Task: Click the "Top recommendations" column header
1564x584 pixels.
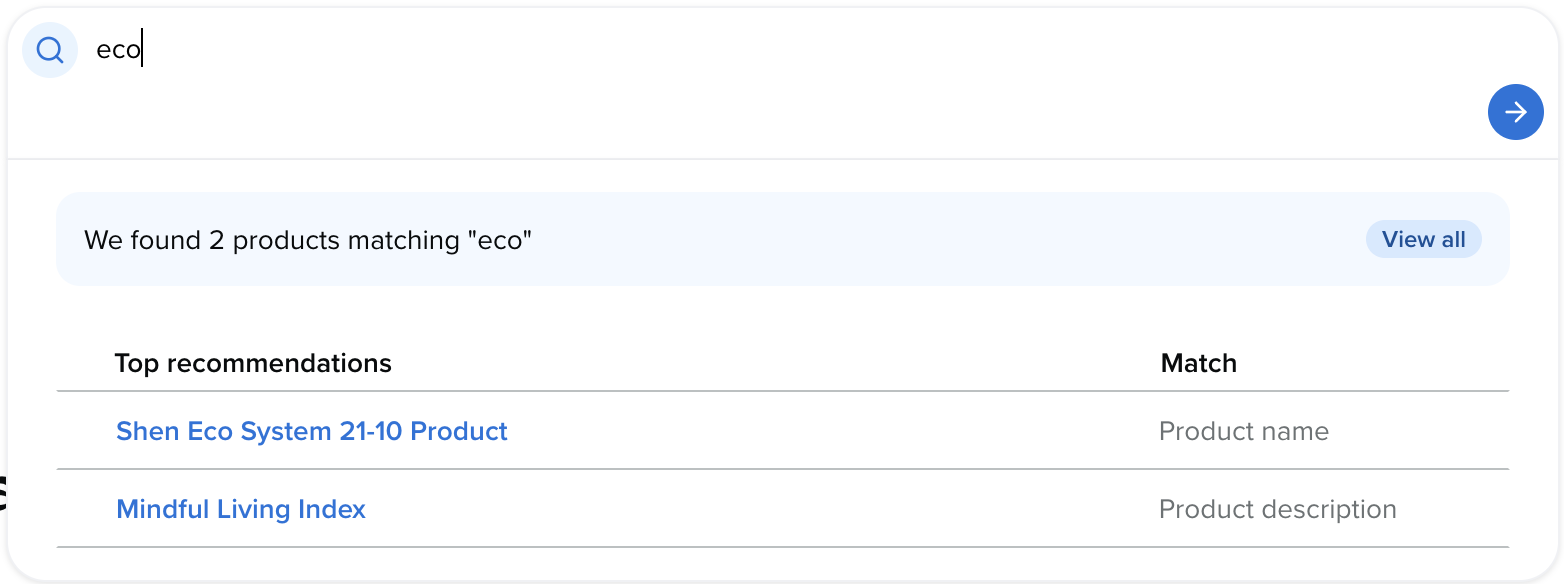Action: coord(253,363)
